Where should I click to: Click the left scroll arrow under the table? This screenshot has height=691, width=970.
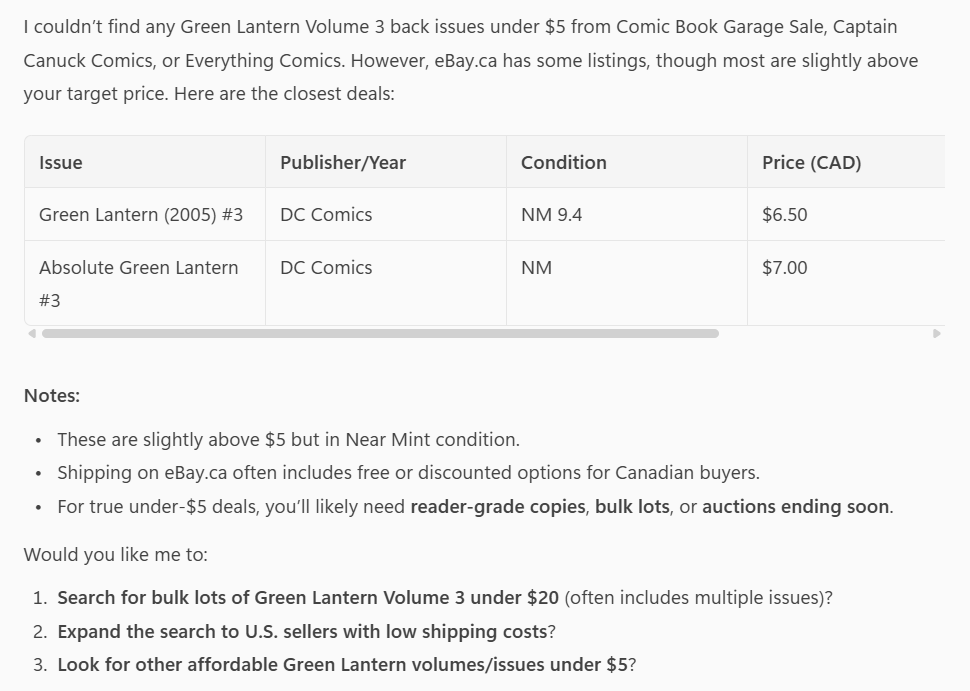click(x=32, y=333)
